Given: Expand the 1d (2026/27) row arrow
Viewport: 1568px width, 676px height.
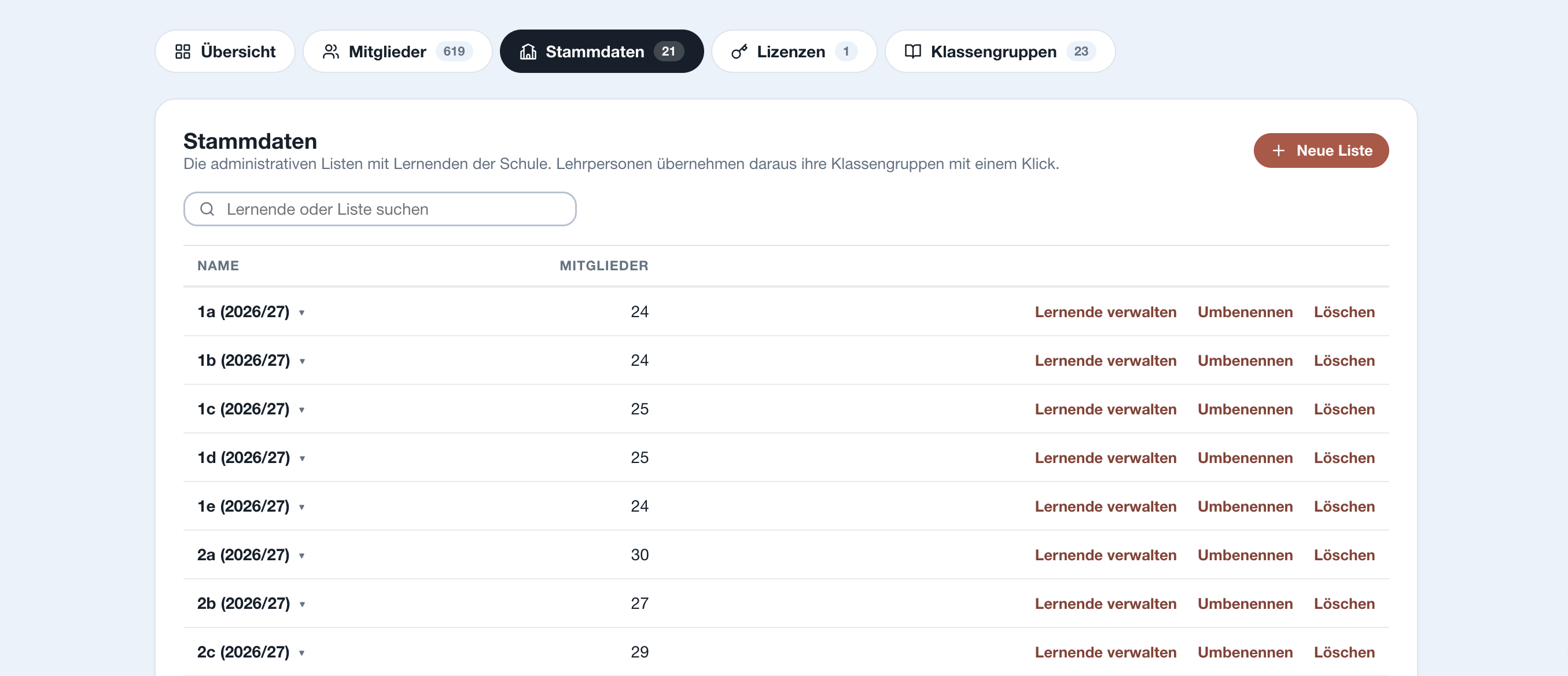Looking at the screenshot, I should [x=302, y=458].
